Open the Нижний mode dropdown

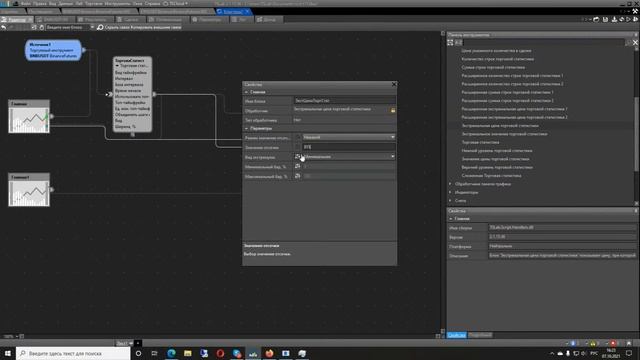point(349,137)
